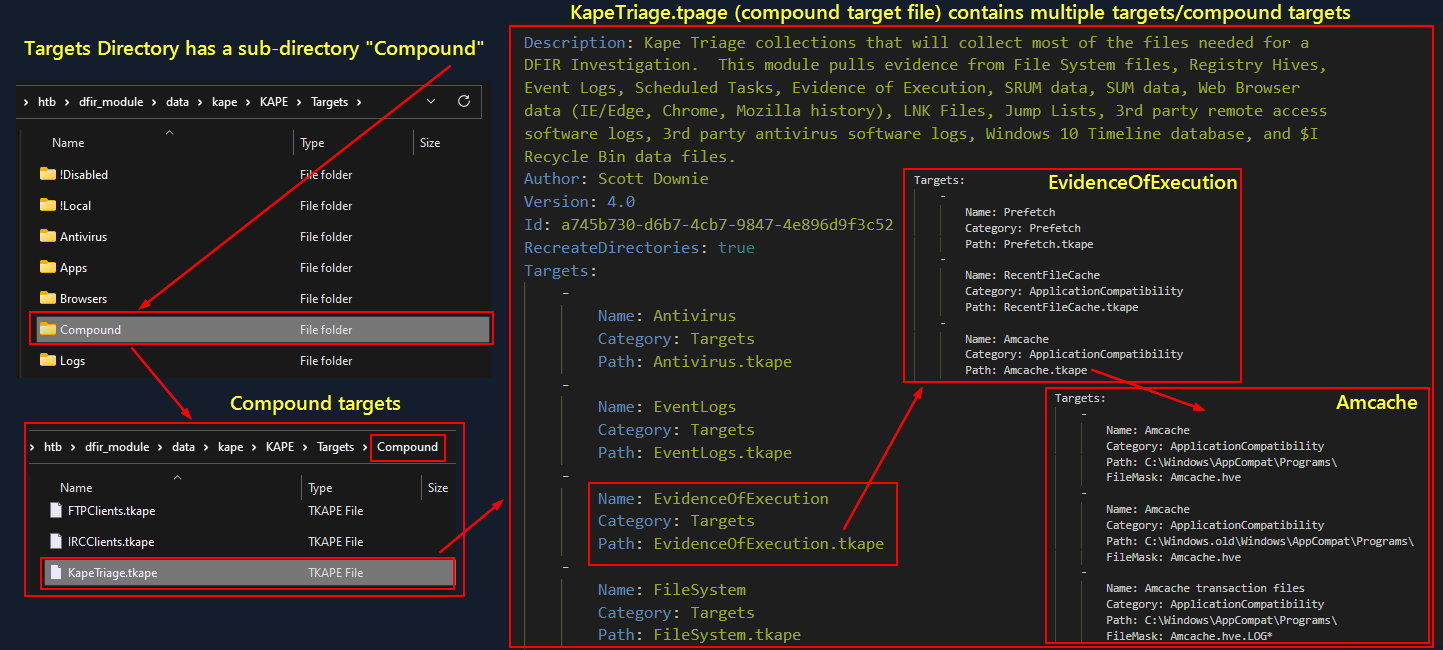Open the address bar history dropdown
This screenshot has width=1443, height=650.
(x=431, y=102)
